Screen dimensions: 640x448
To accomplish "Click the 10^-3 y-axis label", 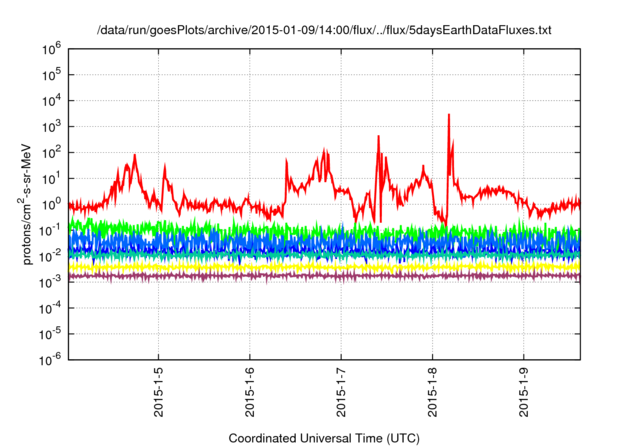I will click(50, 282).
